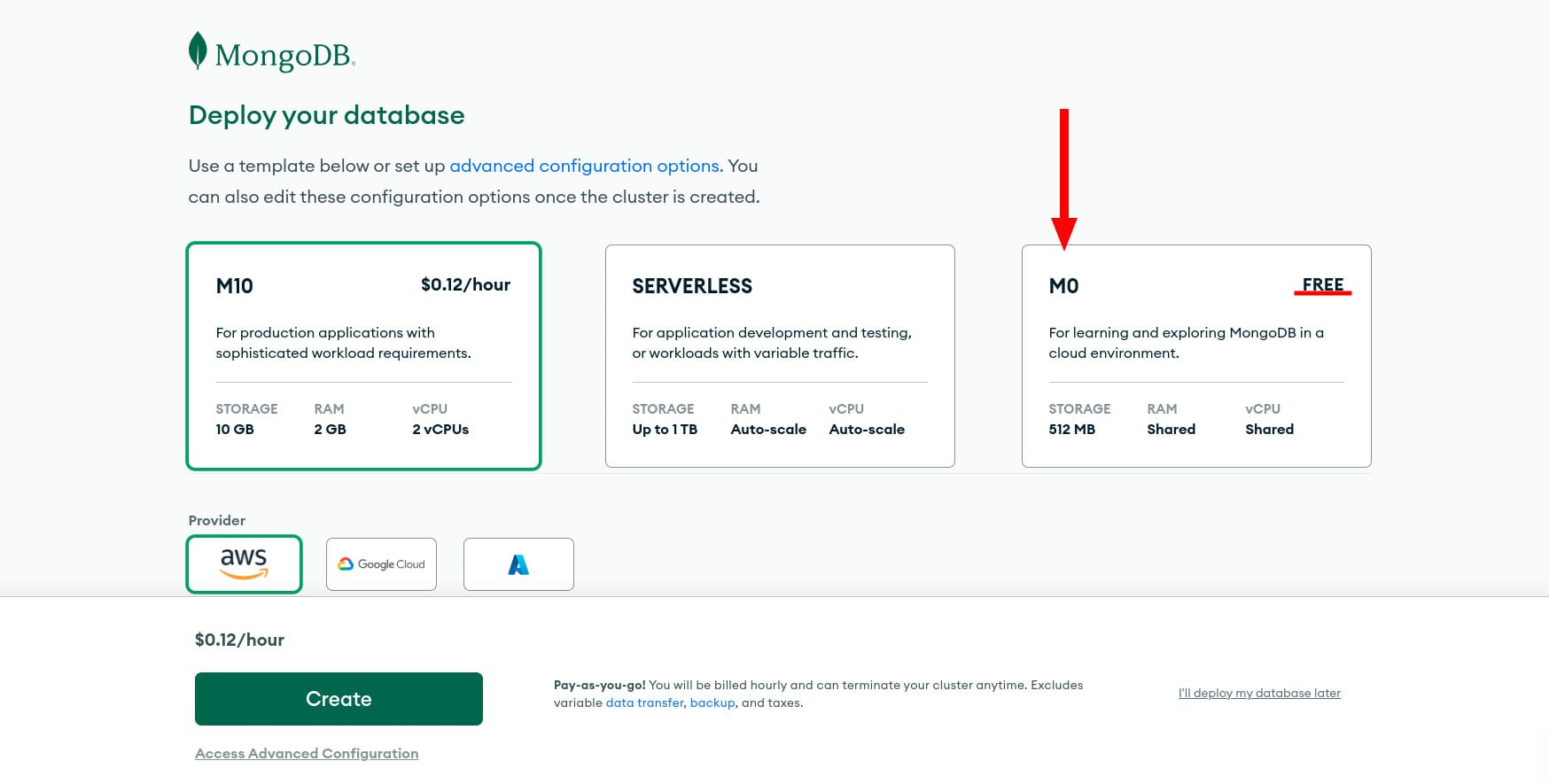Click the MongoDB leaf logo
1549x784 pixels.
click(198, 50)
